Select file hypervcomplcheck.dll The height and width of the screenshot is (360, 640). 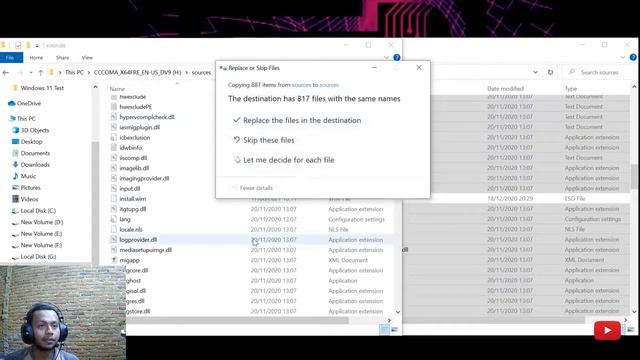147,117
